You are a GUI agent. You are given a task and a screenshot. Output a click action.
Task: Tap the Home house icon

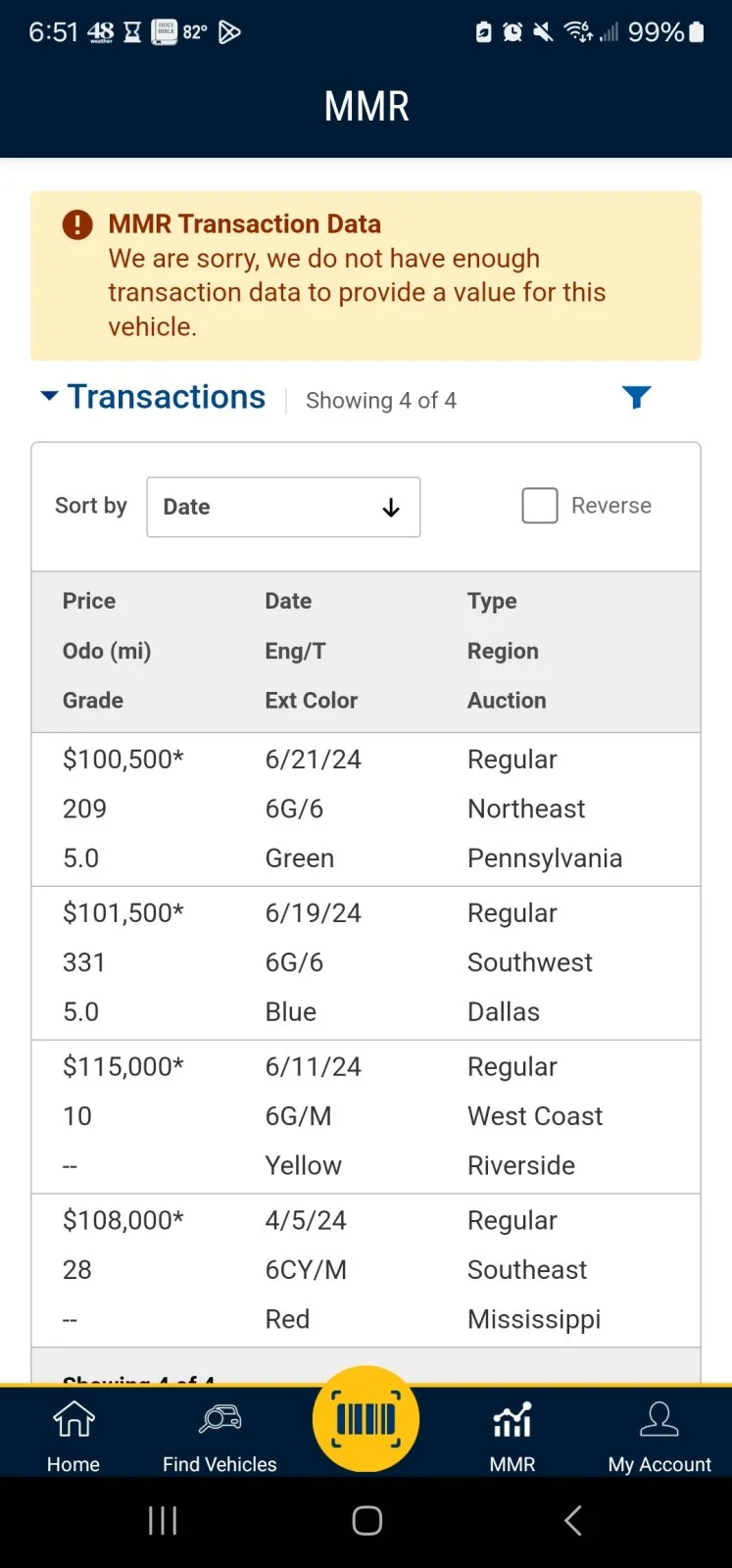73,1419
